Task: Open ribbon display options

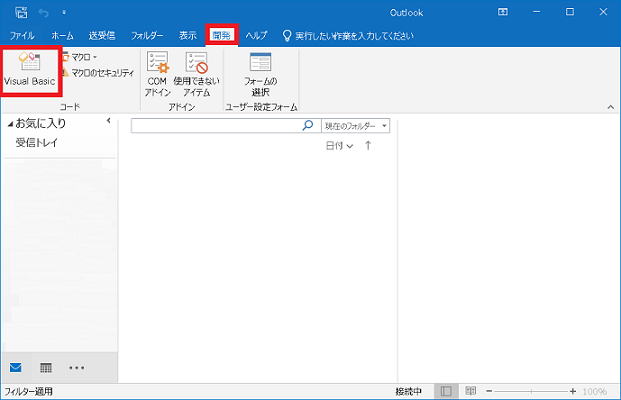Action: (503, 12)
